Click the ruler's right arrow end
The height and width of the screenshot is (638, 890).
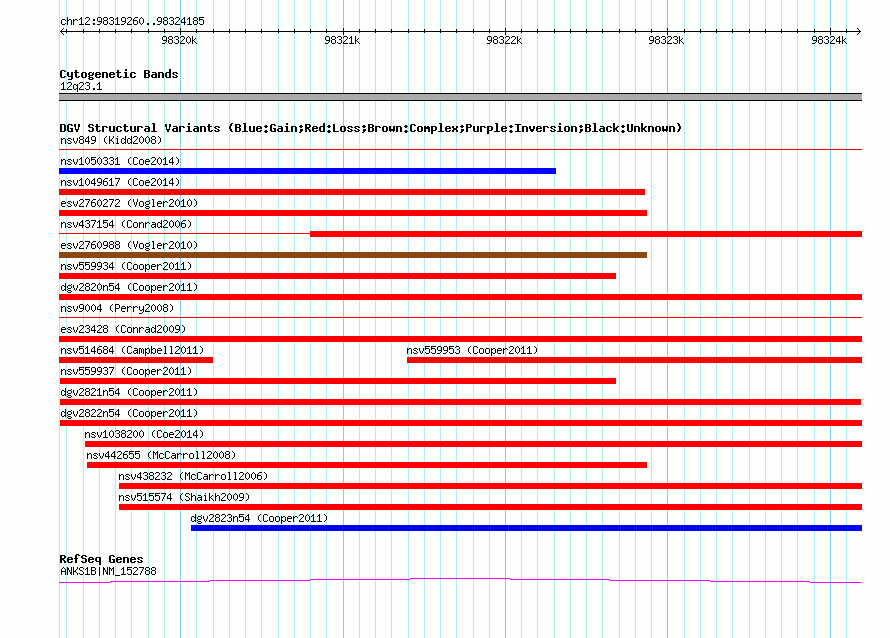click(858, 32)
